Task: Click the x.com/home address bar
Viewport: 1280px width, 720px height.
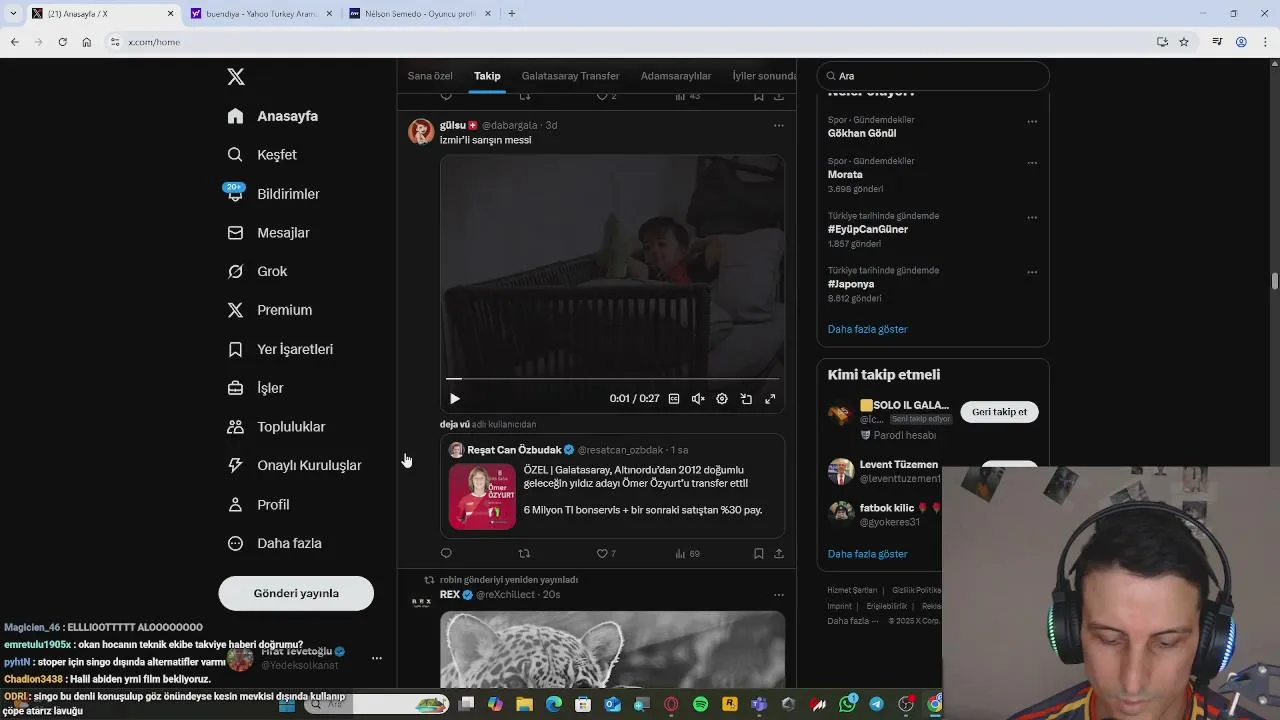Action: pyautogui.click(x=155, y=42)
